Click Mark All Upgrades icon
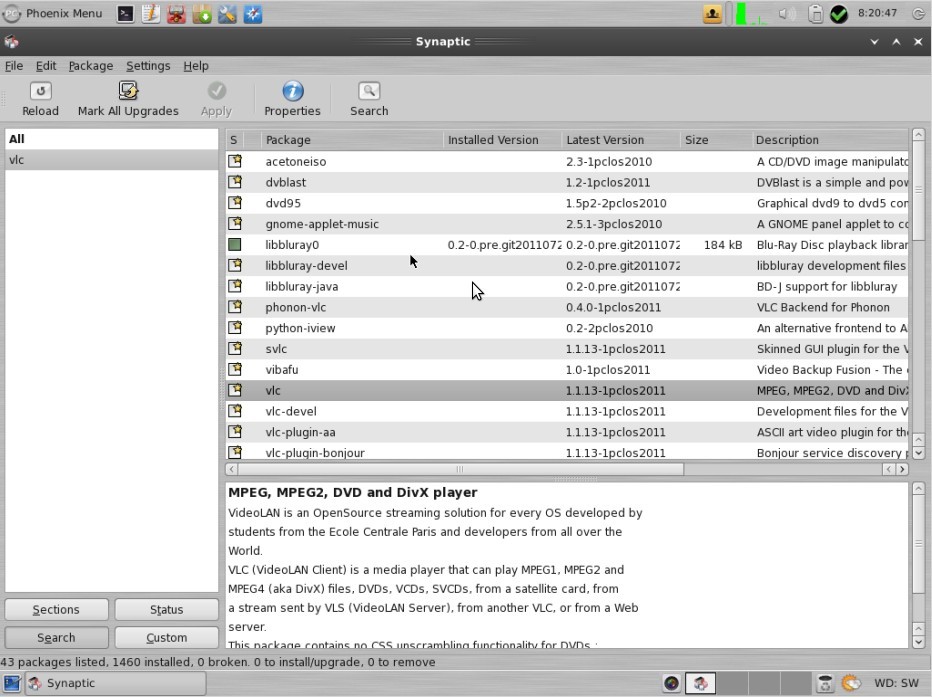This screenshot has width=932, height=697. pos(128,91)
